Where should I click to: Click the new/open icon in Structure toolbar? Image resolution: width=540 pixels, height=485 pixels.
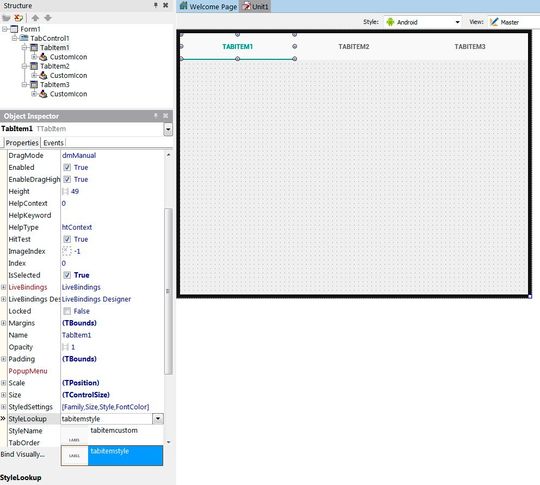point(6,18)
